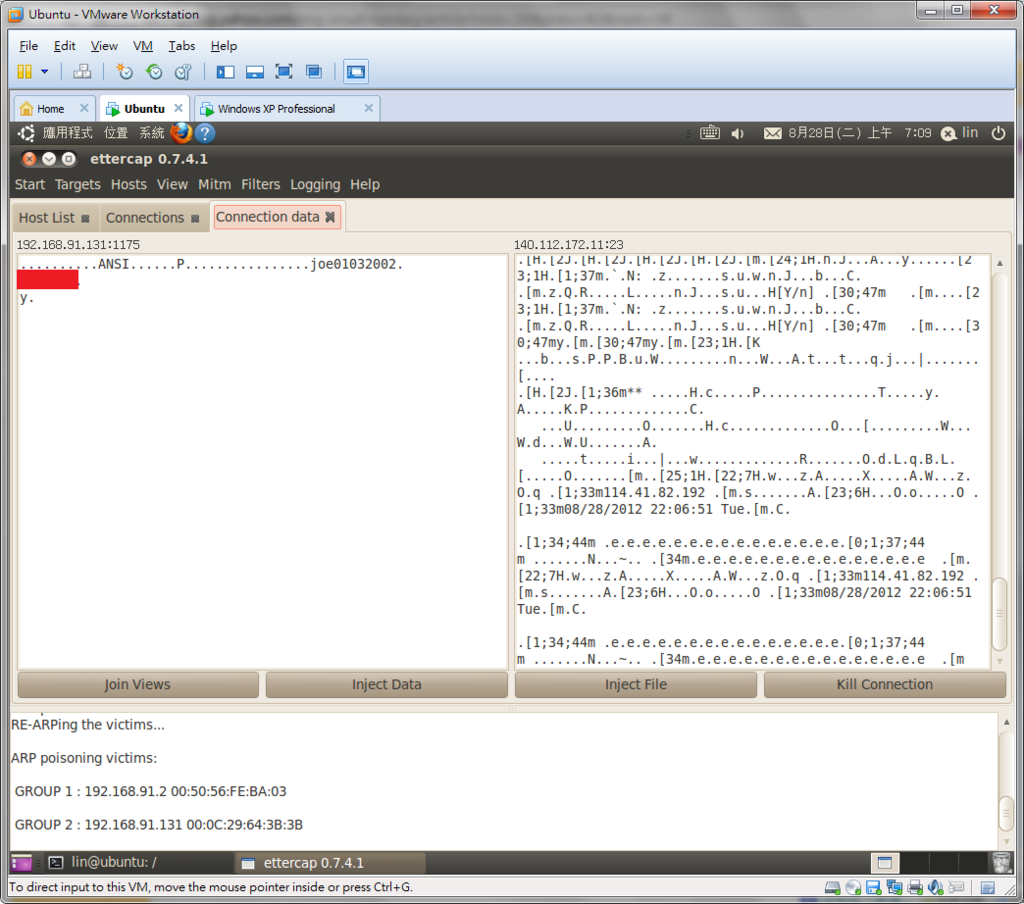1024x904 pixels.
Task: Open the VM menu
Action: tap(142, 46)
